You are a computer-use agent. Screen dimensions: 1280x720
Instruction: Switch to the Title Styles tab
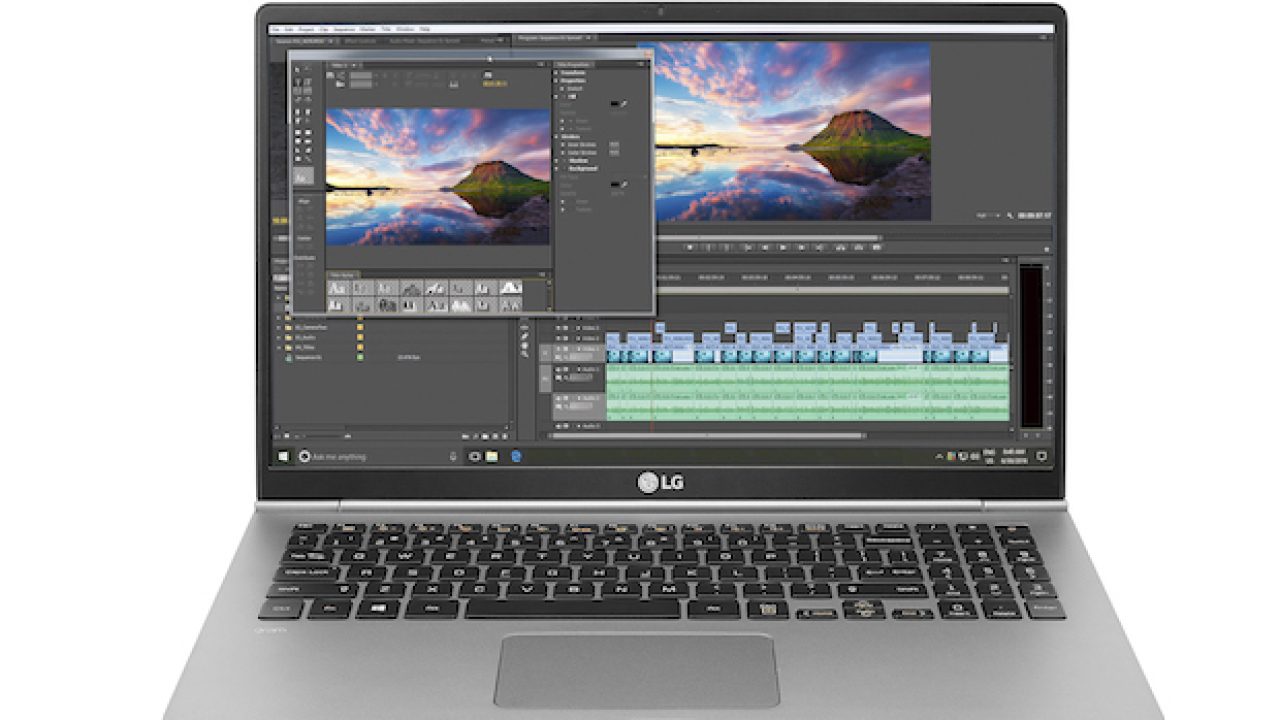pyautogui.click(x=342, y=275)
